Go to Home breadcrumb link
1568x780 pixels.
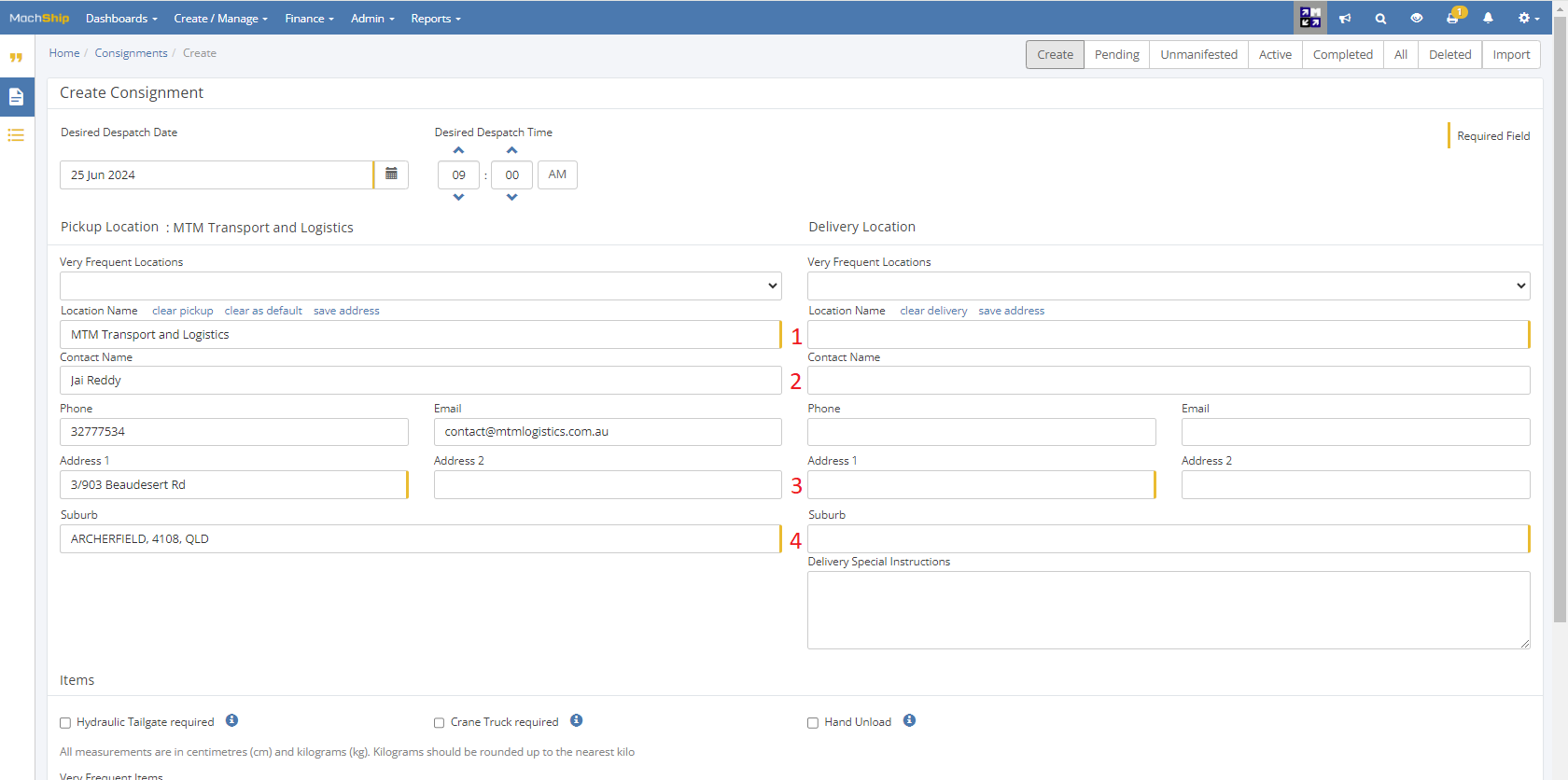point(64,53)
